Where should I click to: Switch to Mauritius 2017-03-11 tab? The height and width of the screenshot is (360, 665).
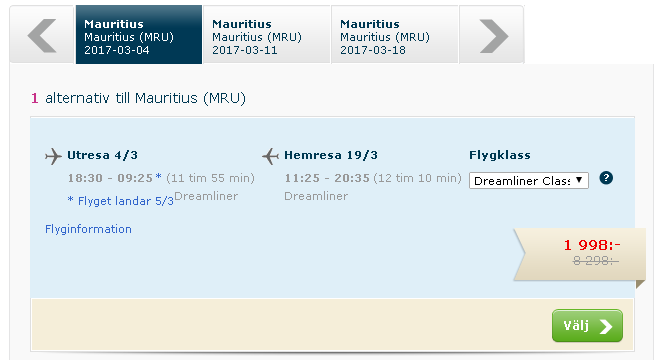click(x=267, y=35)
